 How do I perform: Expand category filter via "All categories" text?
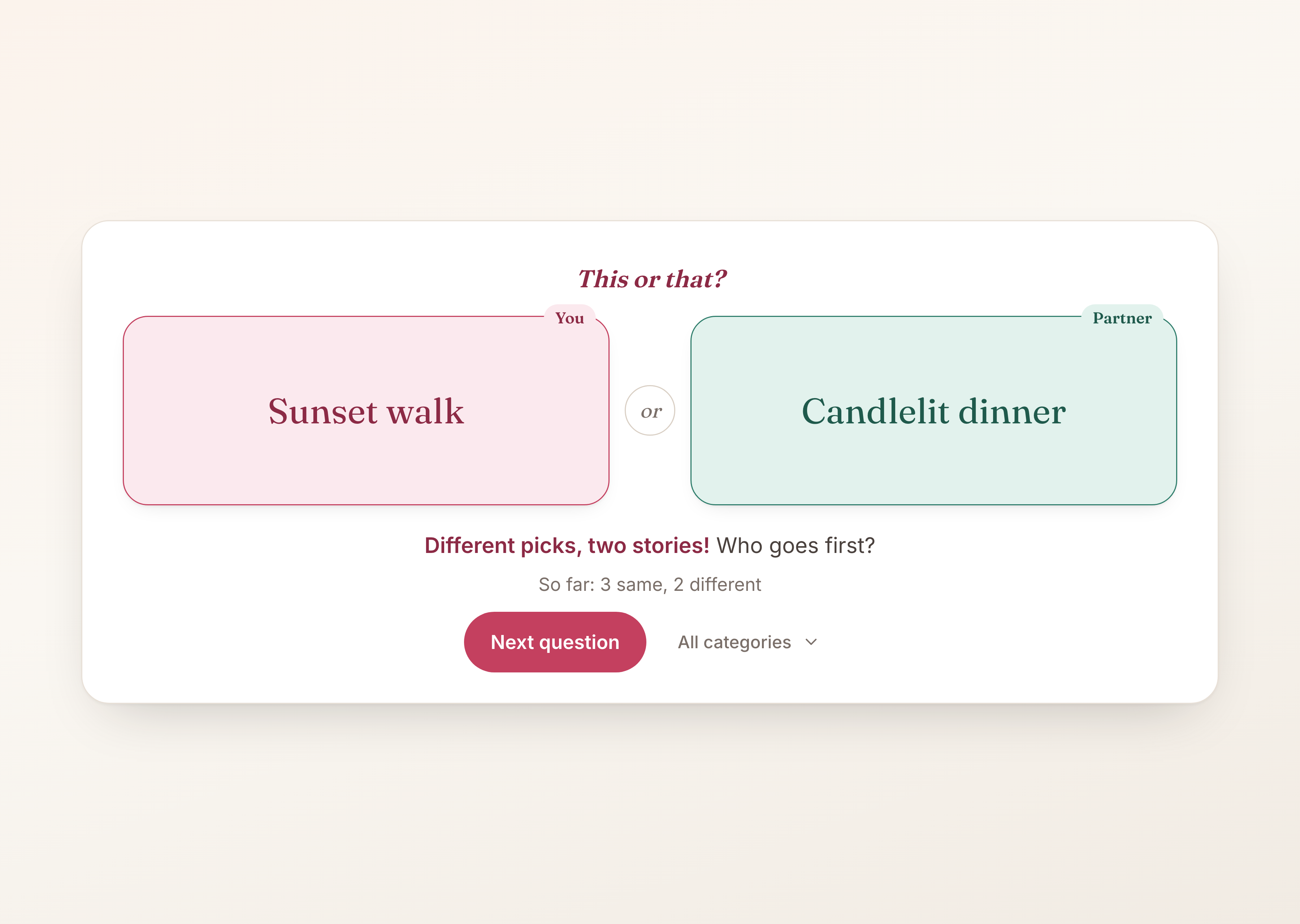point(734,642)
